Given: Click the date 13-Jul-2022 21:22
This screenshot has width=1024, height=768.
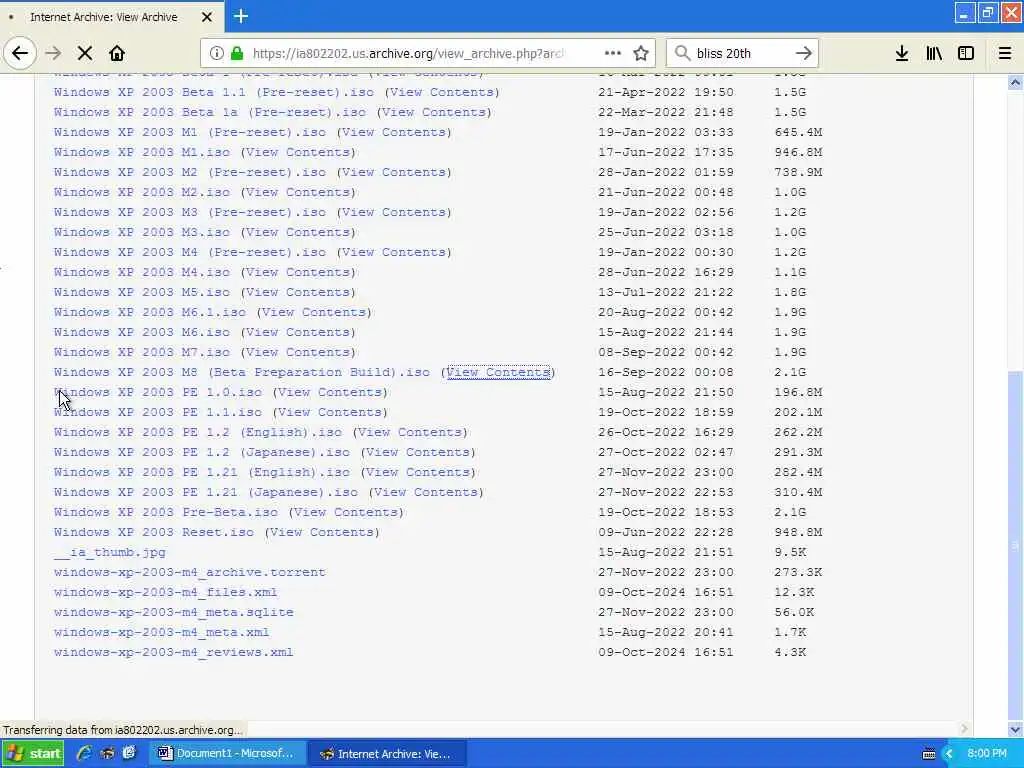Looking at the screenshot, I should pyautogui.click(x=665, y=292).
